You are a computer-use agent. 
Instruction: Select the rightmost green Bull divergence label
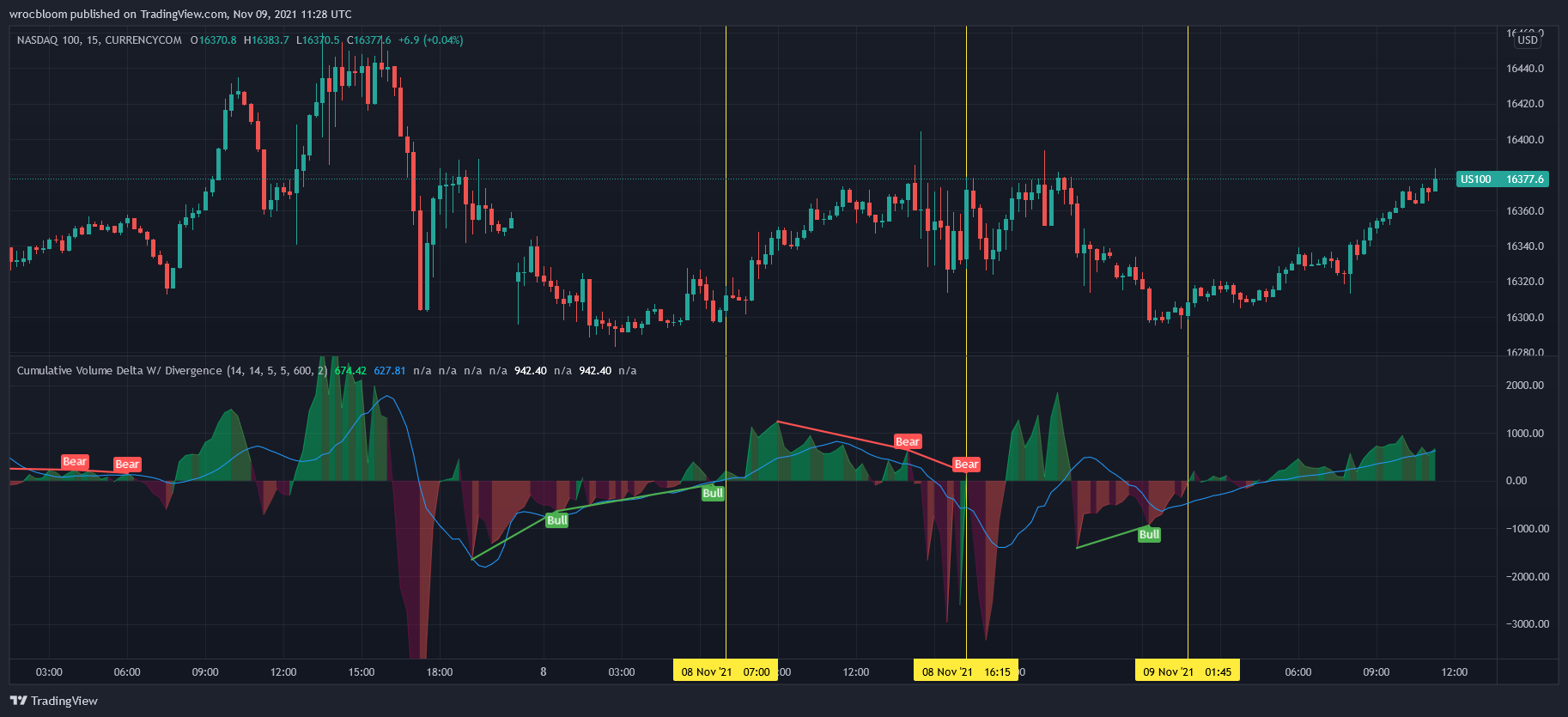click(x=1149, y=535)
